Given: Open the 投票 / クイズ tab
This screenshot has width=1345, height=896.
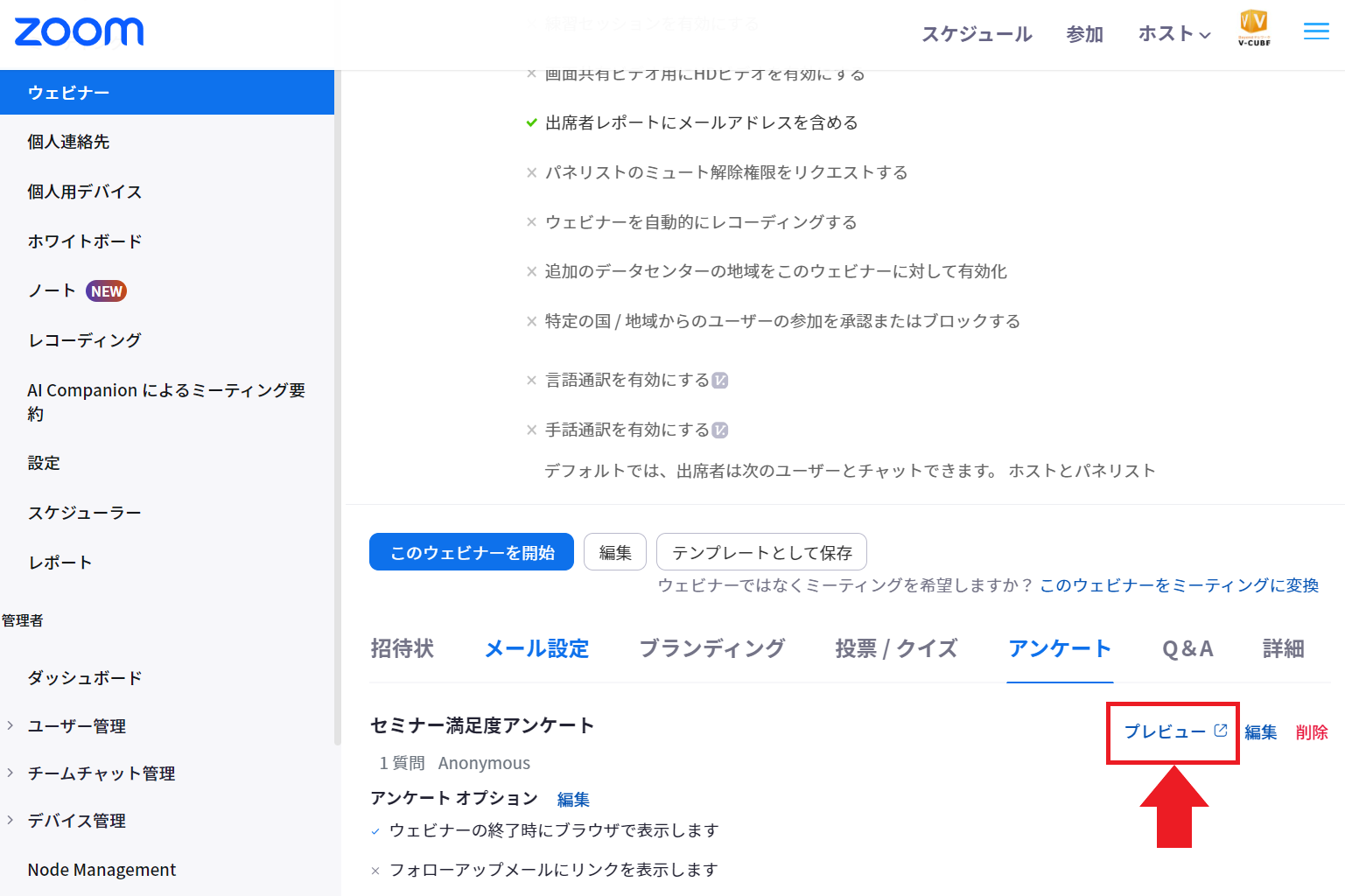Looking at the screenshot, I should [896, 648].
